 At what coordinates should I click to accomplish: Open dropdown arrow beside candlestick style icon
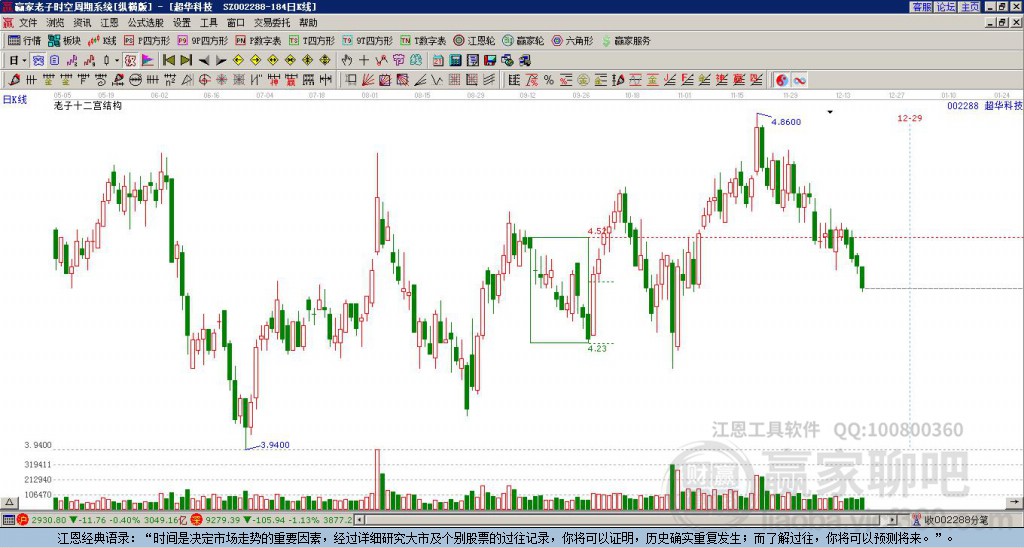116,61
